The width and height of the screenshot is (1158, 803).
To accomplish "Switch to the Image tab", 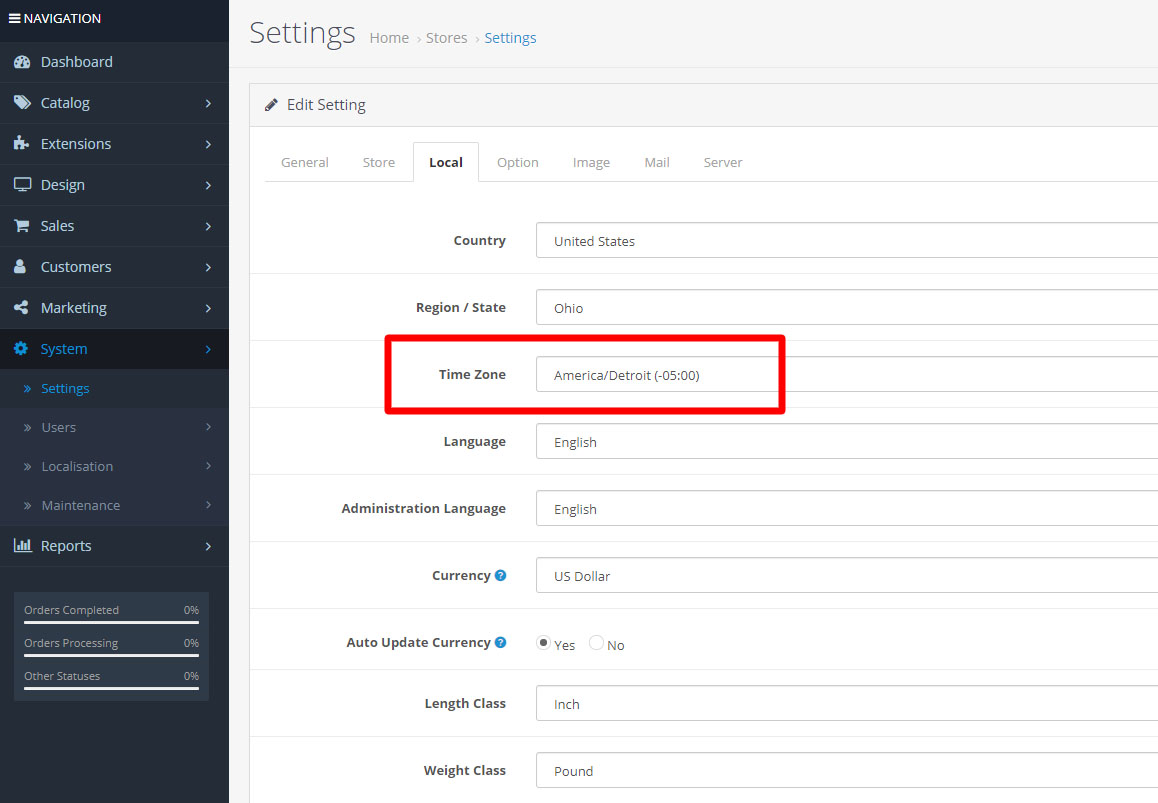I will [x=592, y=163].
